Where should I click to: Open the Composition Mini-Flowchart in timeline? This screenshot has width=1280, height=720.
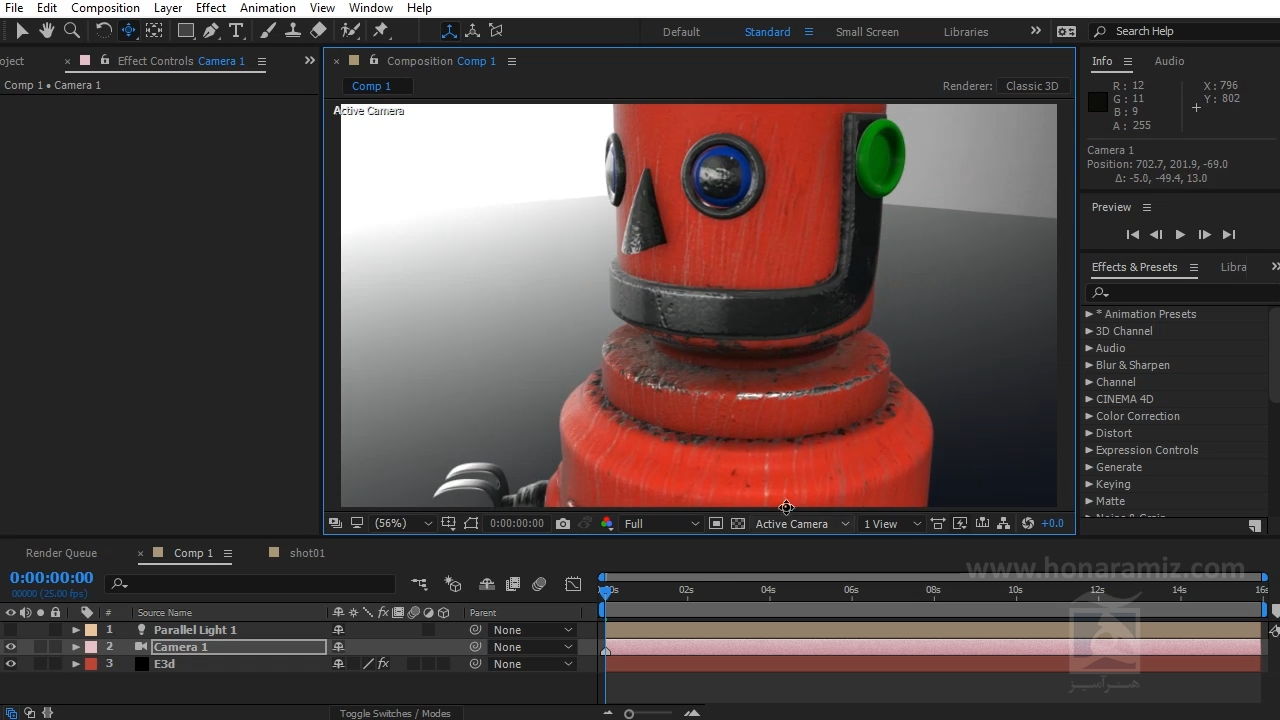coord(419,584)
